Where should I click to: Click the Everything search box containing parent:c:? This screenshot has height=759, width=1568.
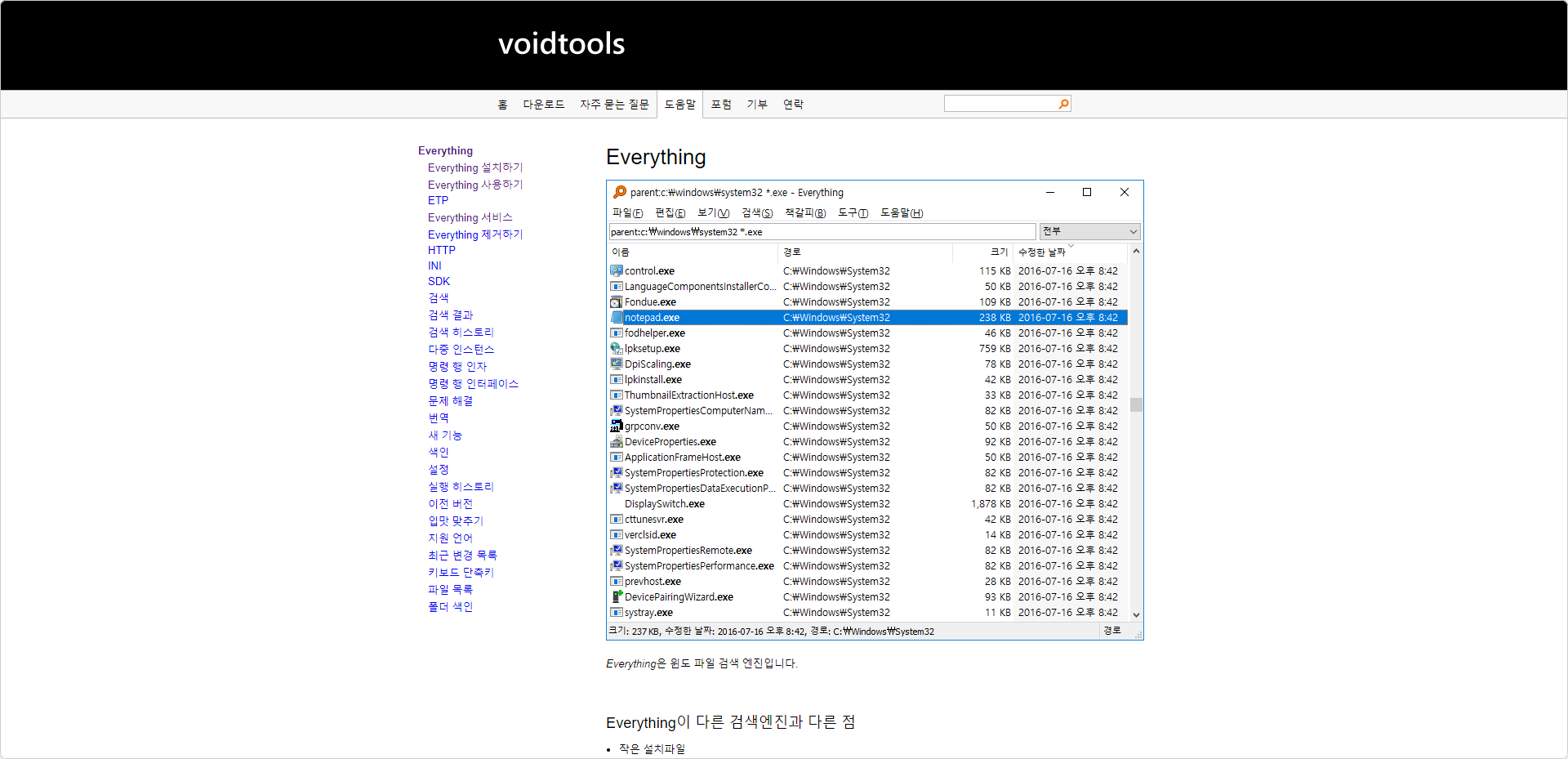822,232
